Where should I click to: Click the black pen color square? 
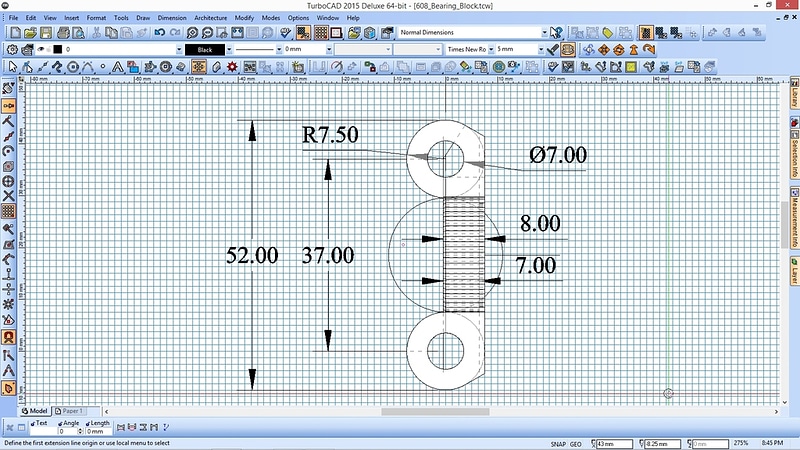coord(58,49)
